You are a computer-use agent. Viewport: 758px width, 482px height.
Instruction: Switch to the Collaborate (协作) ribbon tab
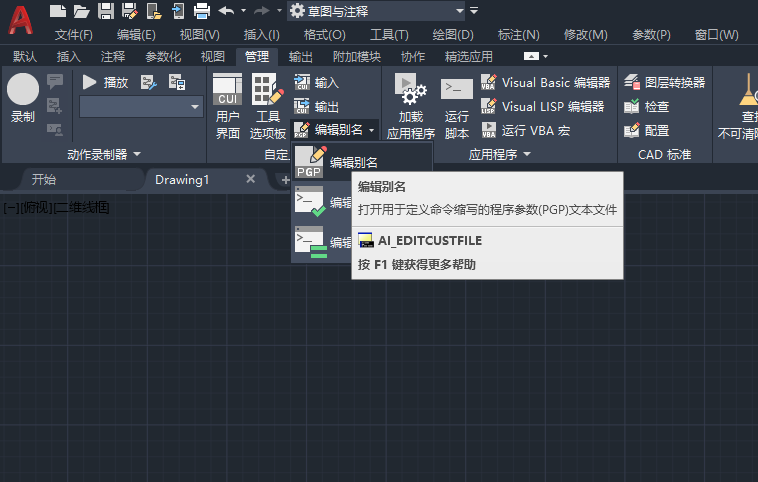pos(413,57)
